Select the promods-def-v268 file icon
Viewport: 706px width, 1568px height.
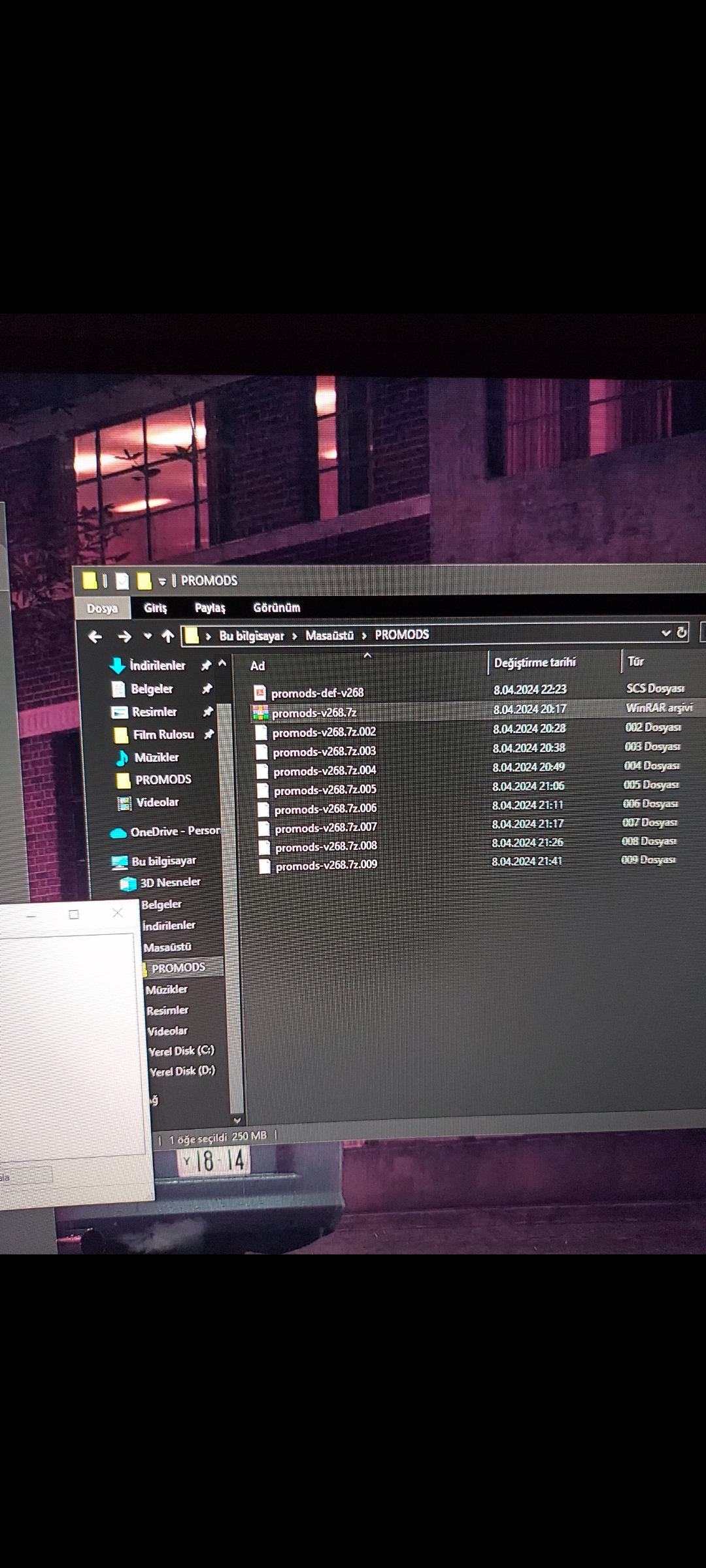[260, 693]
